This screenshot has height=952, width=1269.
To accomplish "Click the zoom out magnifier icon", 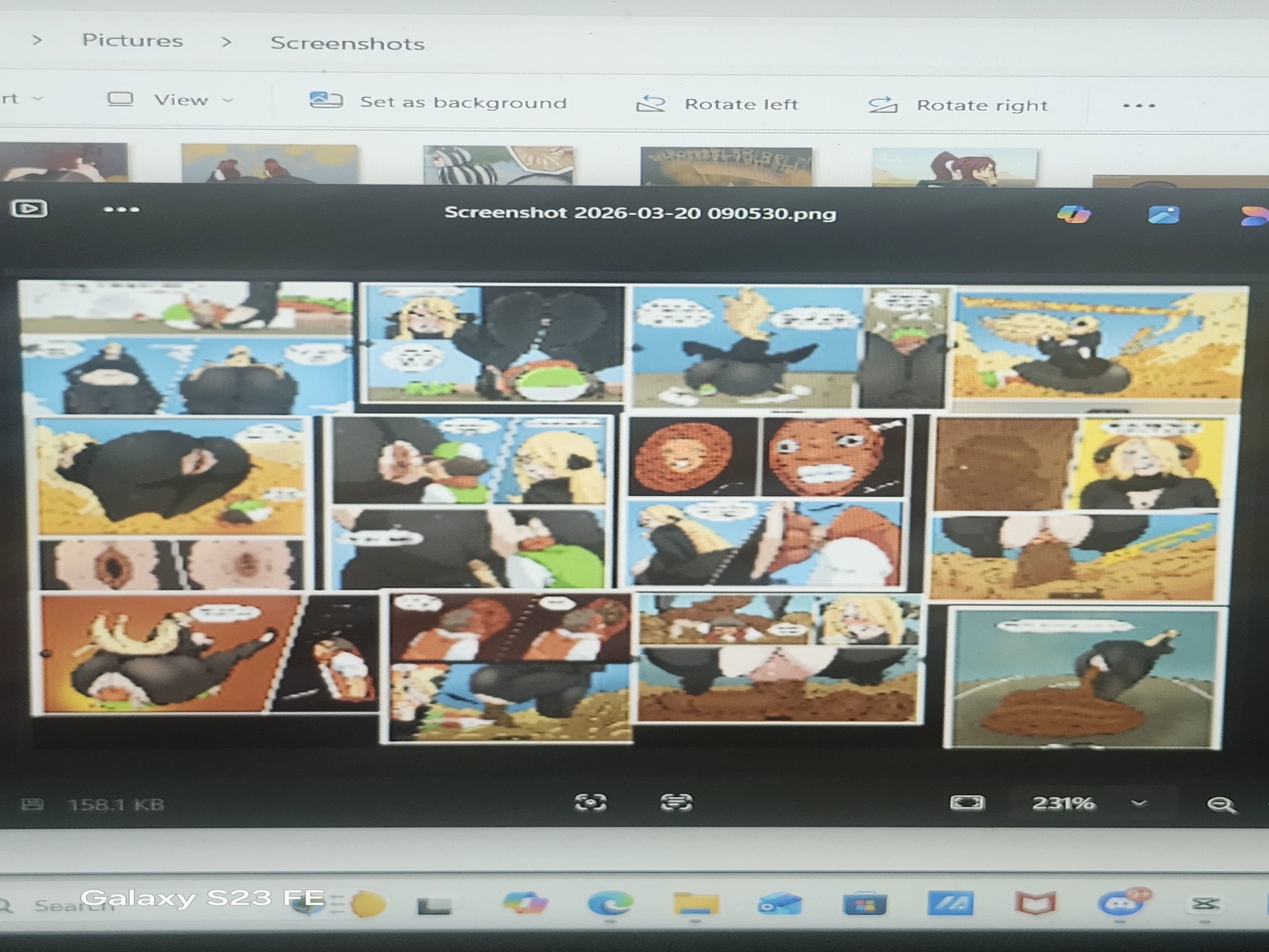I will [x=1220, y=804].
